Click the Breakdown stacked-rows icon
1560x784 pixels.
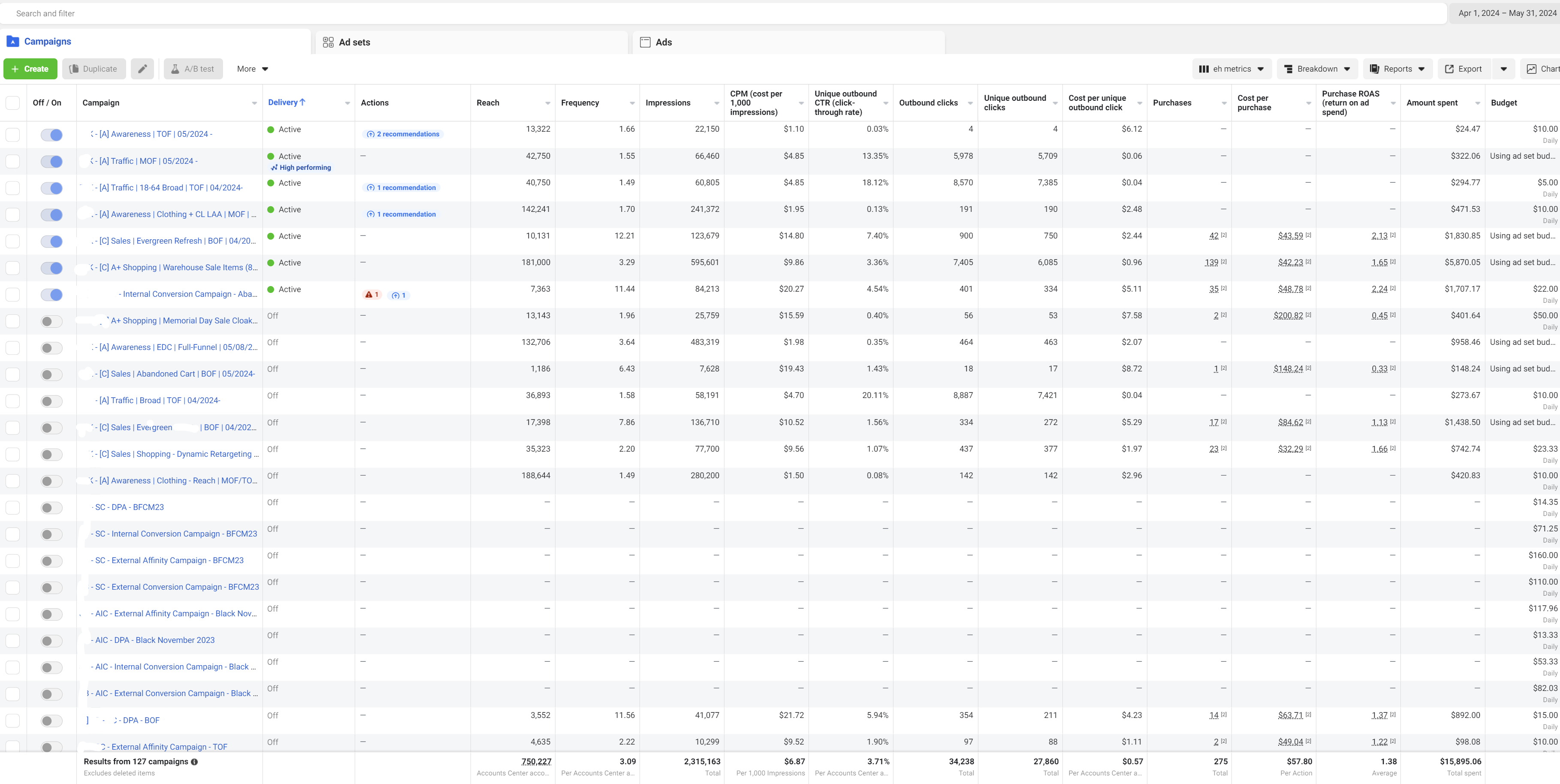click(1288, 69)
